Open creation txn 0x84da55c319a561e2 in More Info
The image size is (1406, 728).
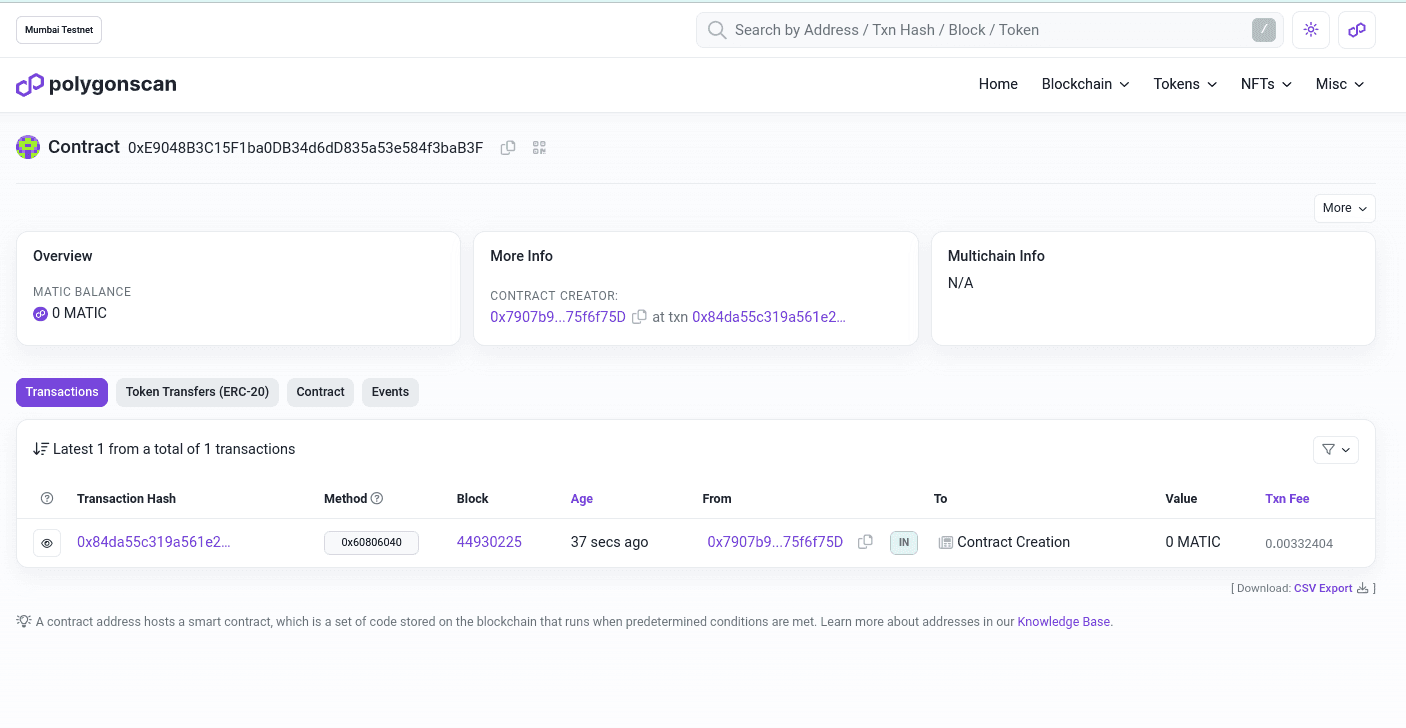point(769,317)
